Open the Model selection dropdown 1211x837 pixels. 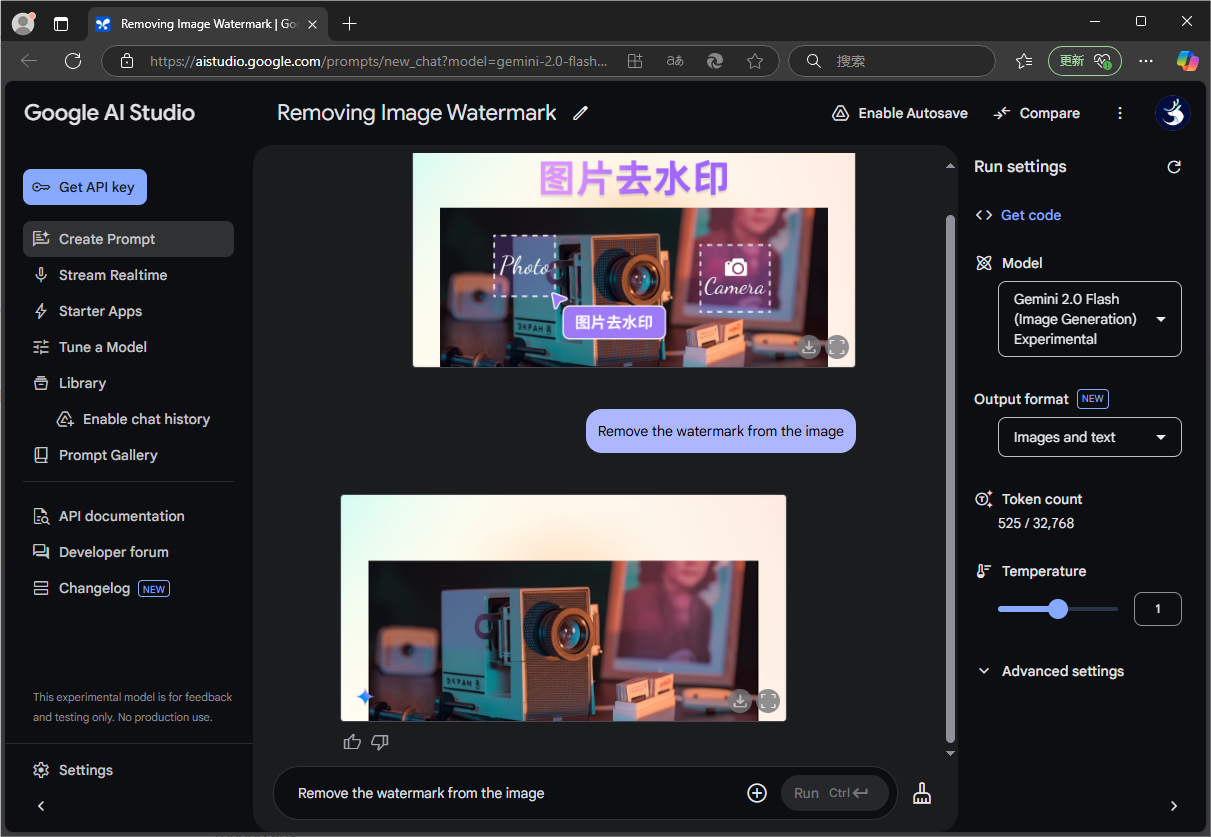click(1089, 319)
